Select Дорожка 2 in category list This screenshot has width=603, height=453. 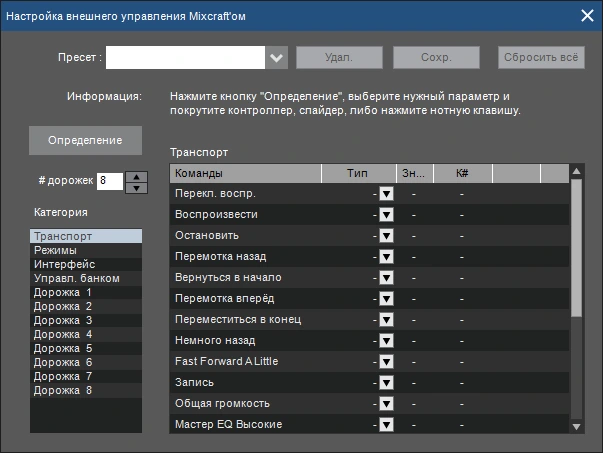[x=86, y=306]
